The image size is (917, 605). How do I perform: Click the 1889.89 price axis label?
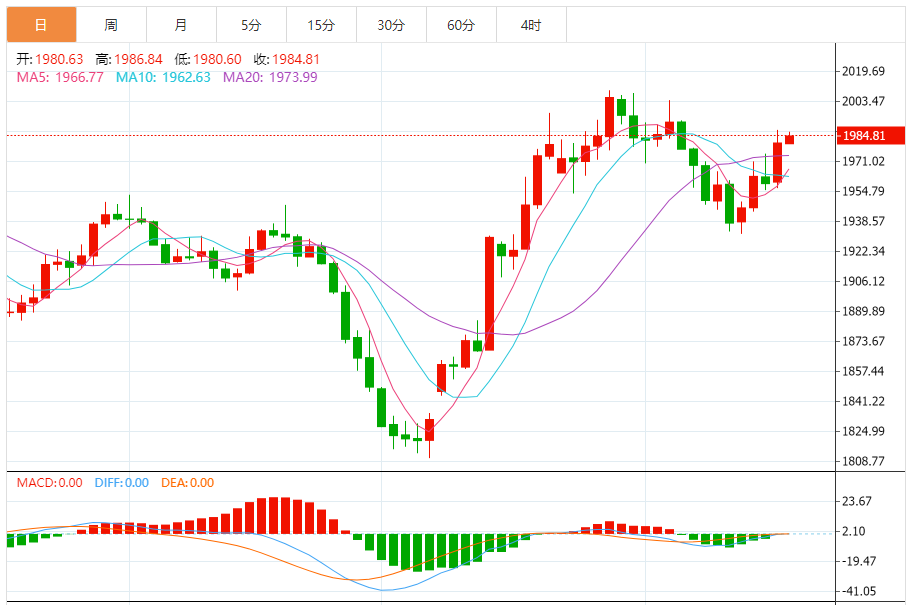(863, 311)
